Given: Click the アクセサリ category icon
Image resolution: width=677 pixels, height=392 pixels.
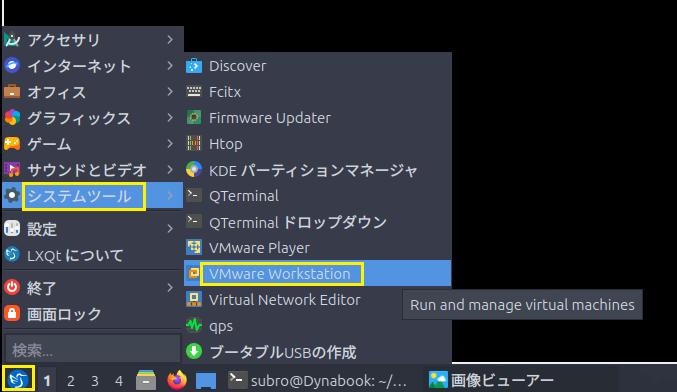Looking at the screenshot, I should [x=12, y=40].
